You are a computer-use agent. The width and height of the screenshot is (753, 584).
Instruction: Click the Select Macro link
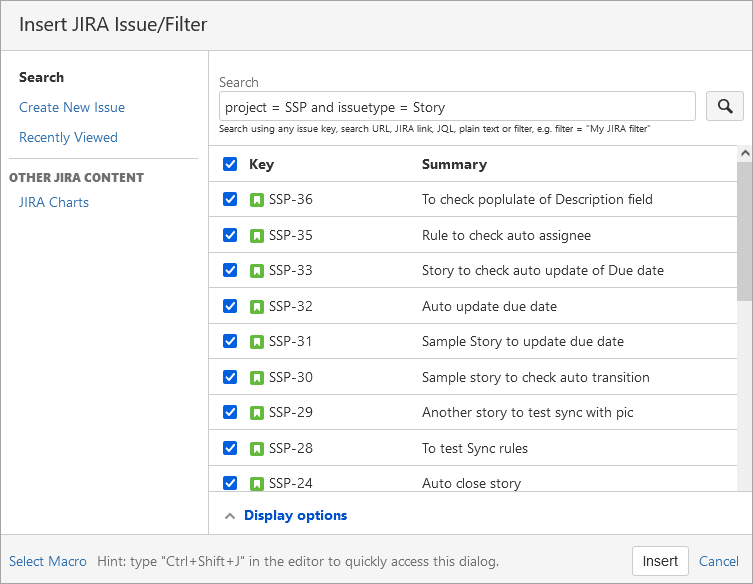point(48,561)
